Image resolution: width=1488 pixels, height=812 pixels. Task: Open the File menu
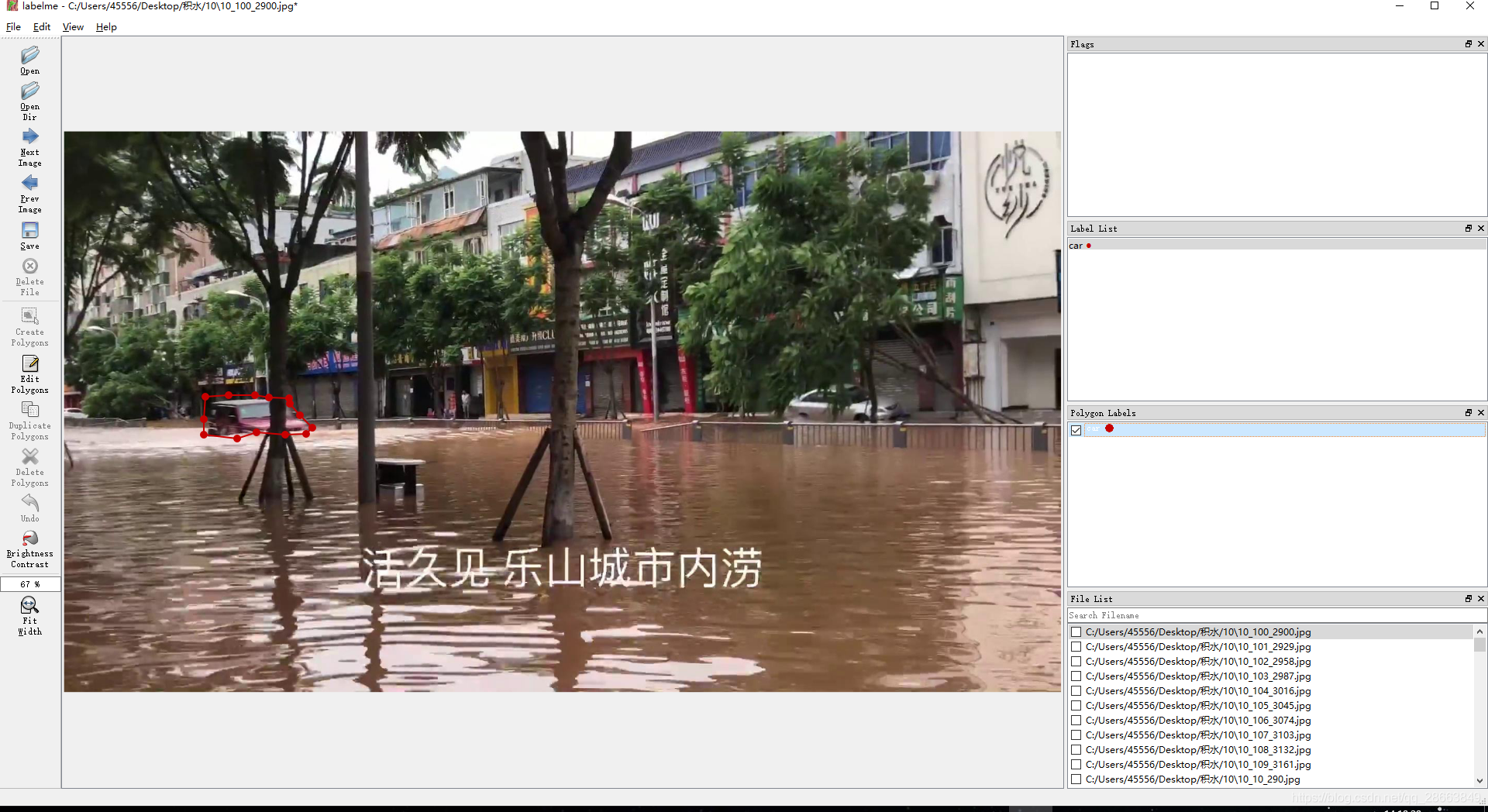click(x=13, y=27)
